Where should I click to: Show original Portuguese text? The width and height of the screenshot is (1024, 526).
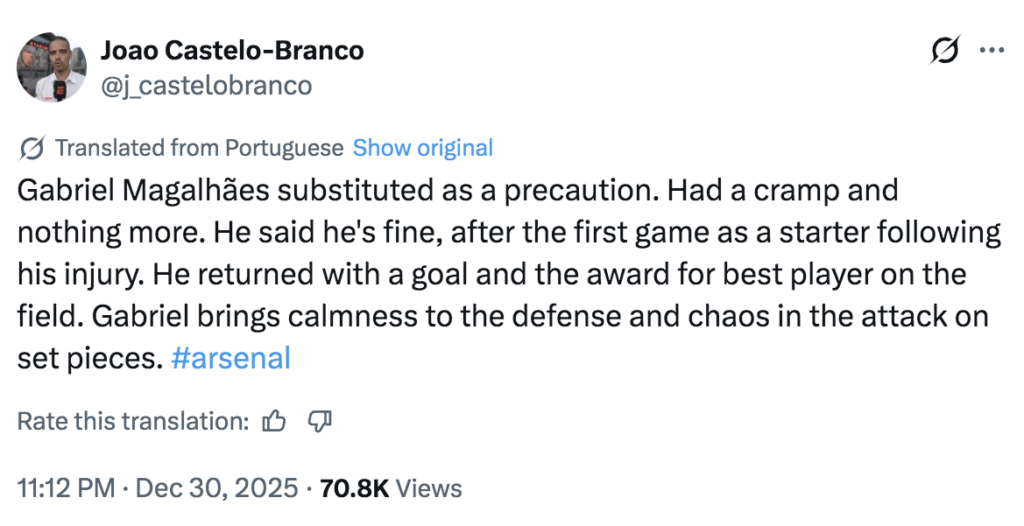click(x=422, y=149)
